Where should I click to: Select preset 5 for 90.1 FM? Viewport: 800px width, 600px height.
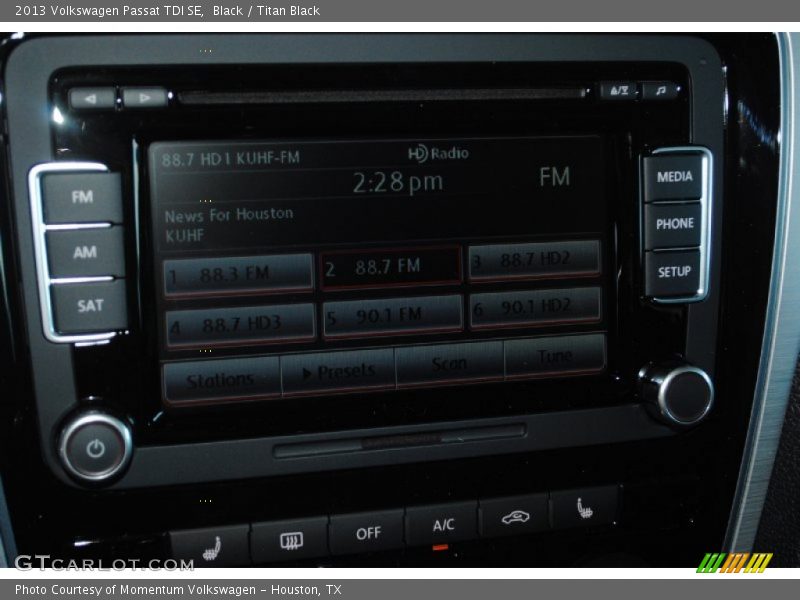click(x=393, y=317)
